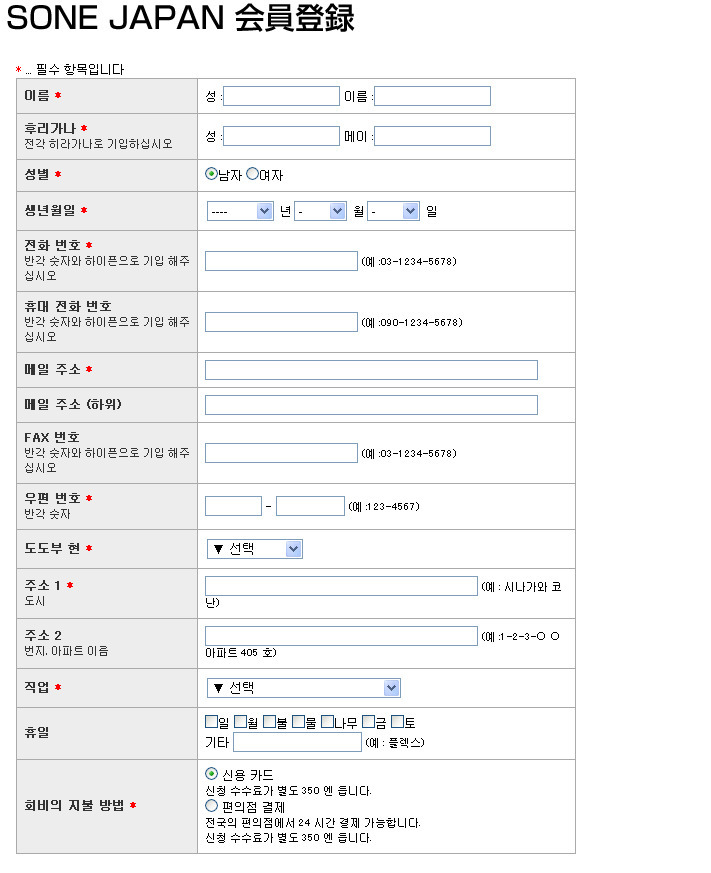Image resolution: width=711 pixels, height=873 pixels.
Task: Click the 이름 row 성 input field
Action: tap(281, 96)
